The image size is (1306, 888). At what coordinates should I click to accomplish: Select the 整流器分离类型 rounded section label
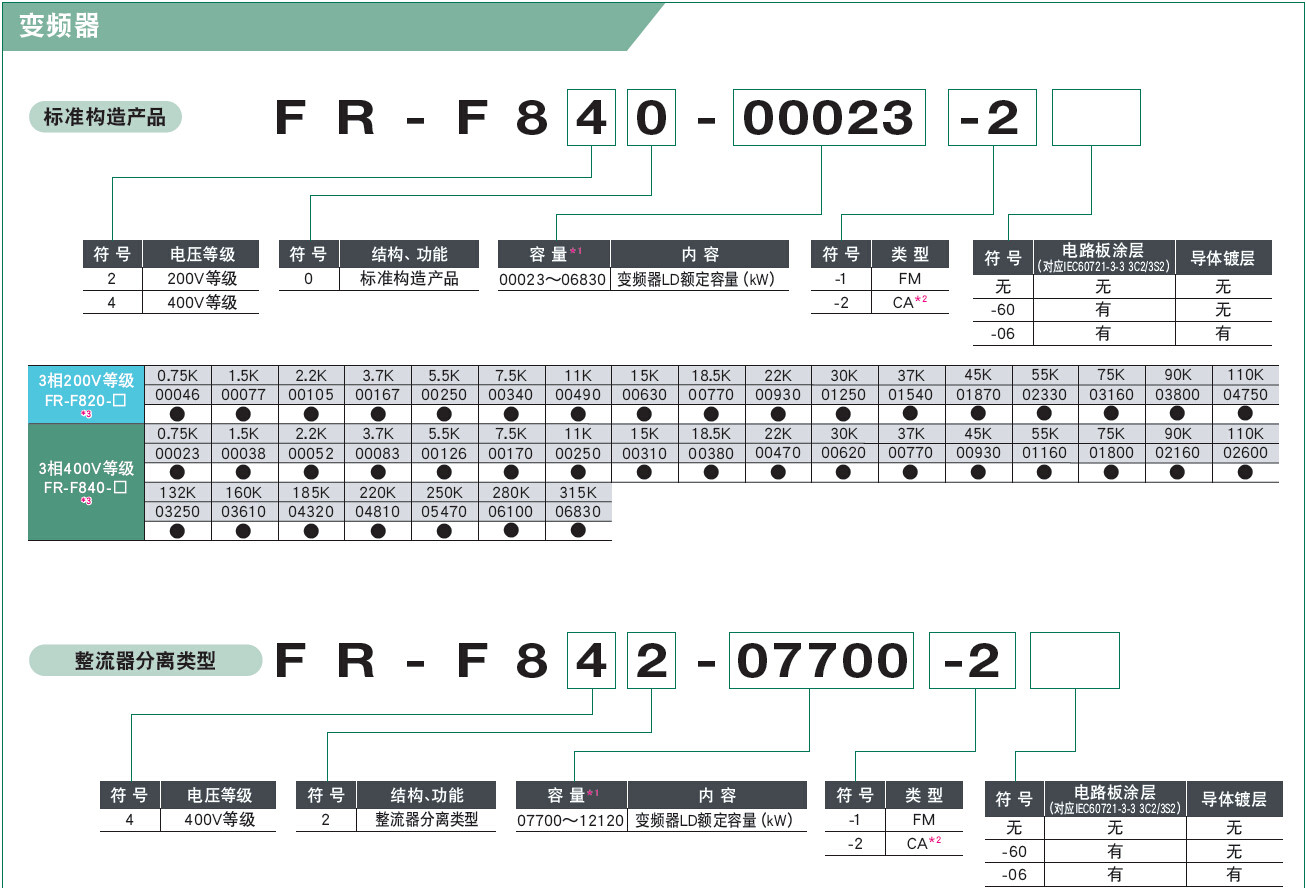click(146, 660)
